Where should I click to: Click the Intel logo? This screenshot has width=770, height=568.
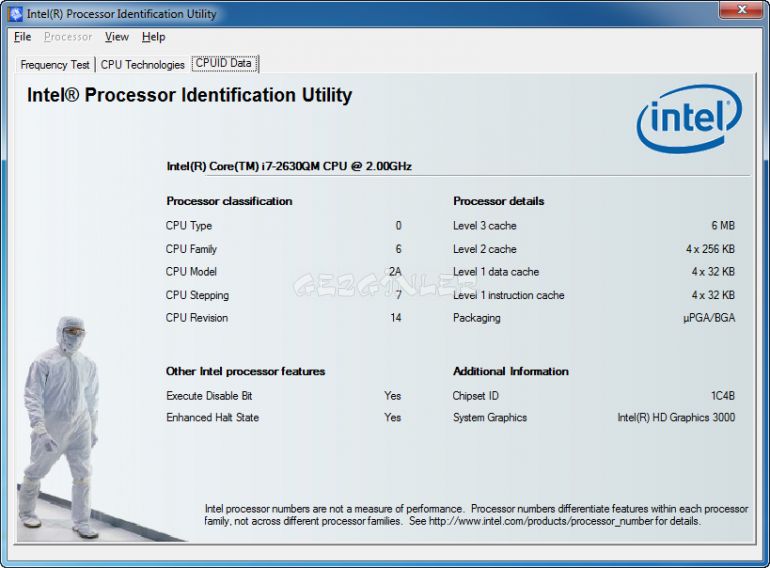pyautogui.click(x=689, y=118)
